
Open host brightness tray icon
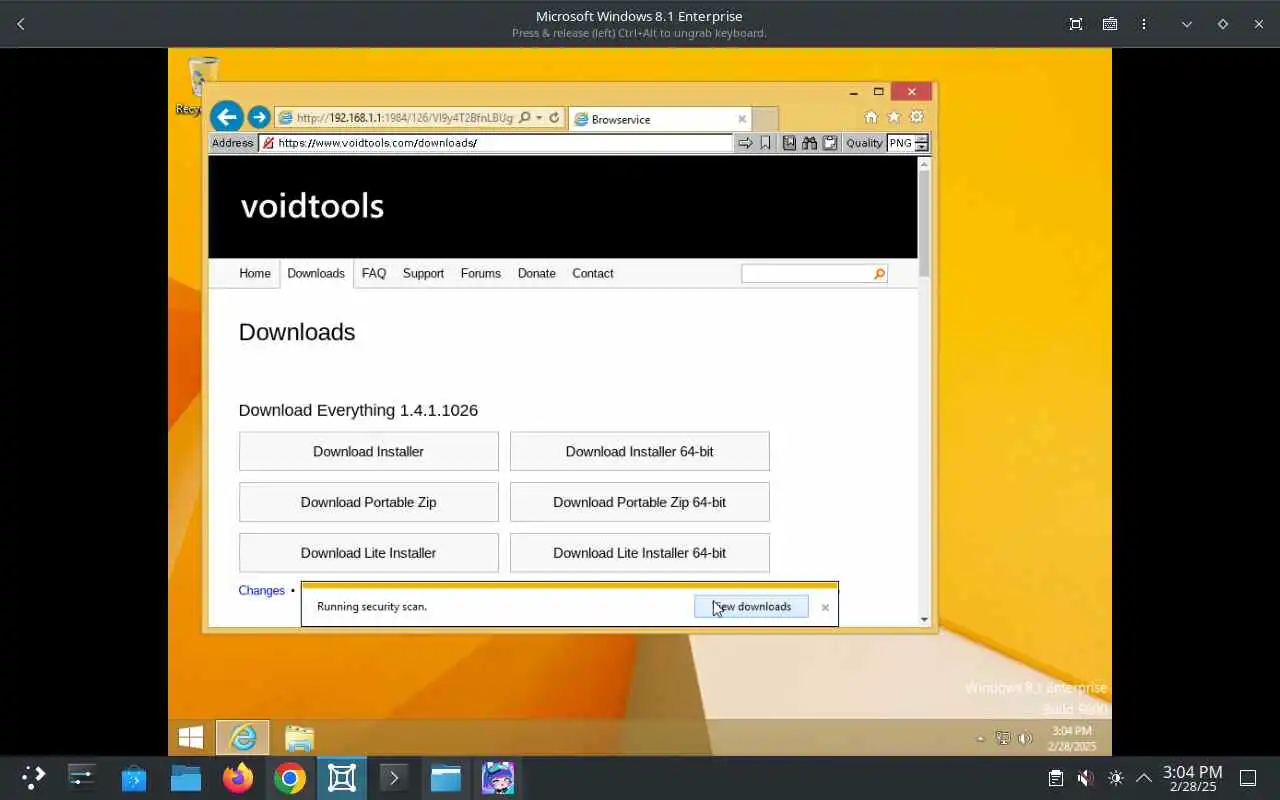click(1116, 778)
